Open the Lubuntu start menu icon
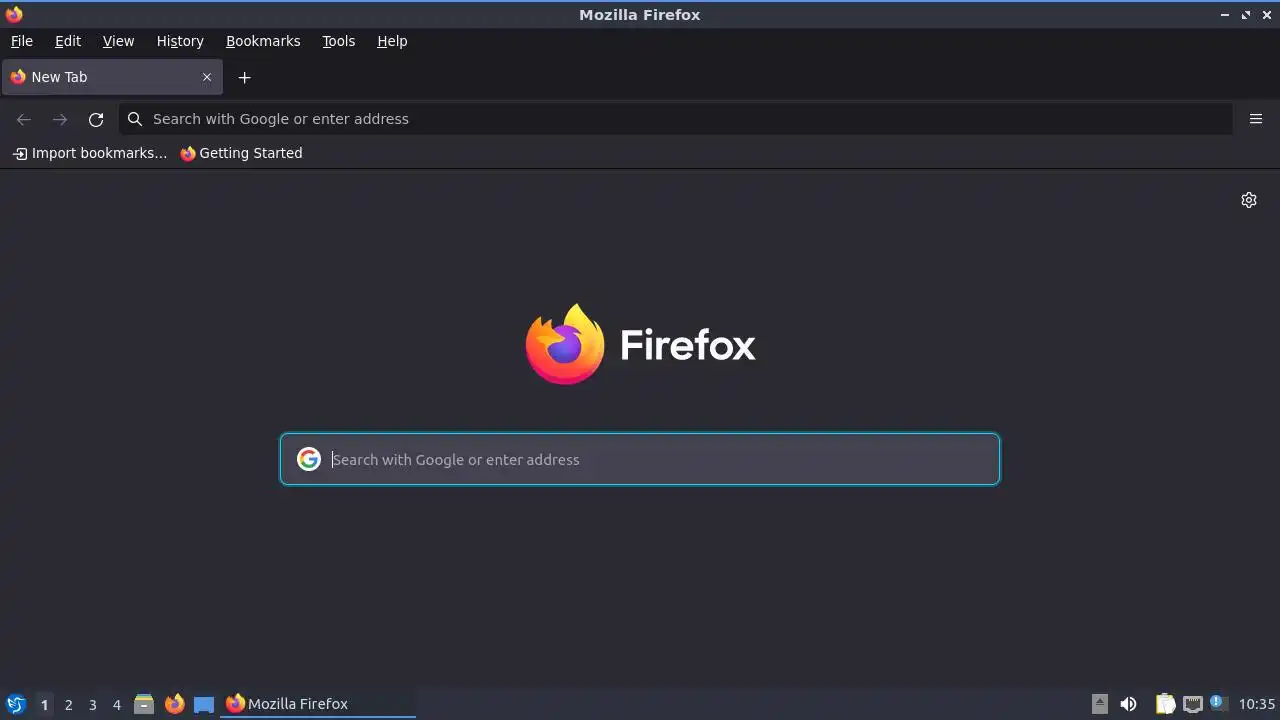This screenshot has height=720, width=1280. tap(15, 704)
